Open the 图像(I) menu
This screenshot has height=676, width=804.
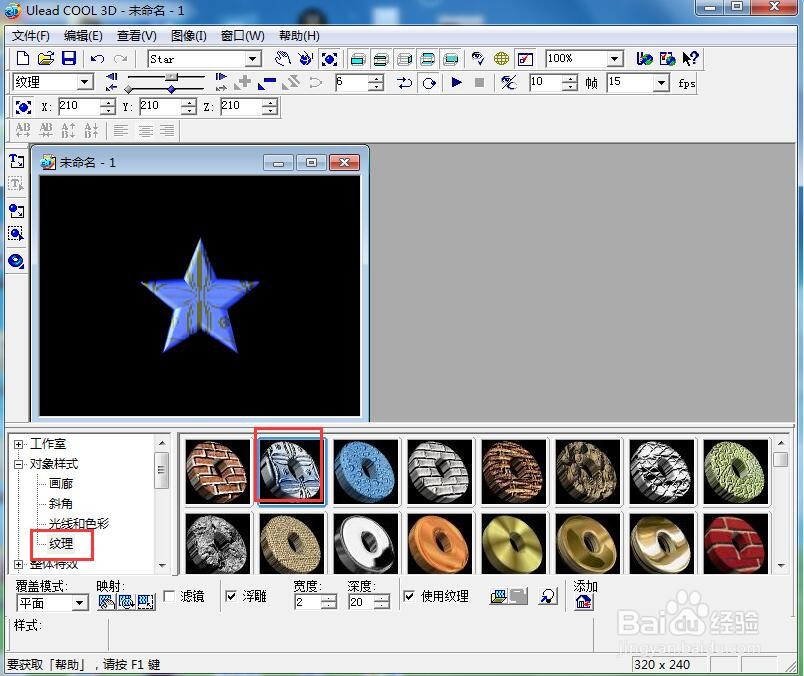[x=189, y=36]
